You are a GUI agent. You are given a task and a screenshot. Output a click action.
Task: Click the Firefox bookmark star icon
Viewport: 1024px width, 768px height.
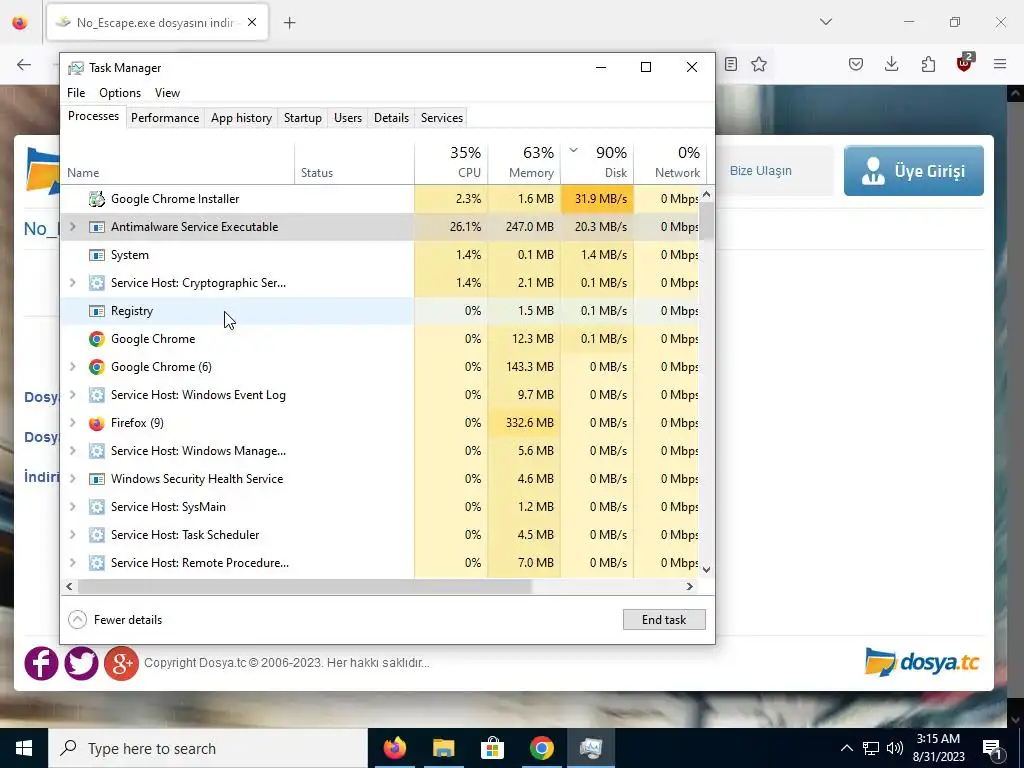point(759,64)
